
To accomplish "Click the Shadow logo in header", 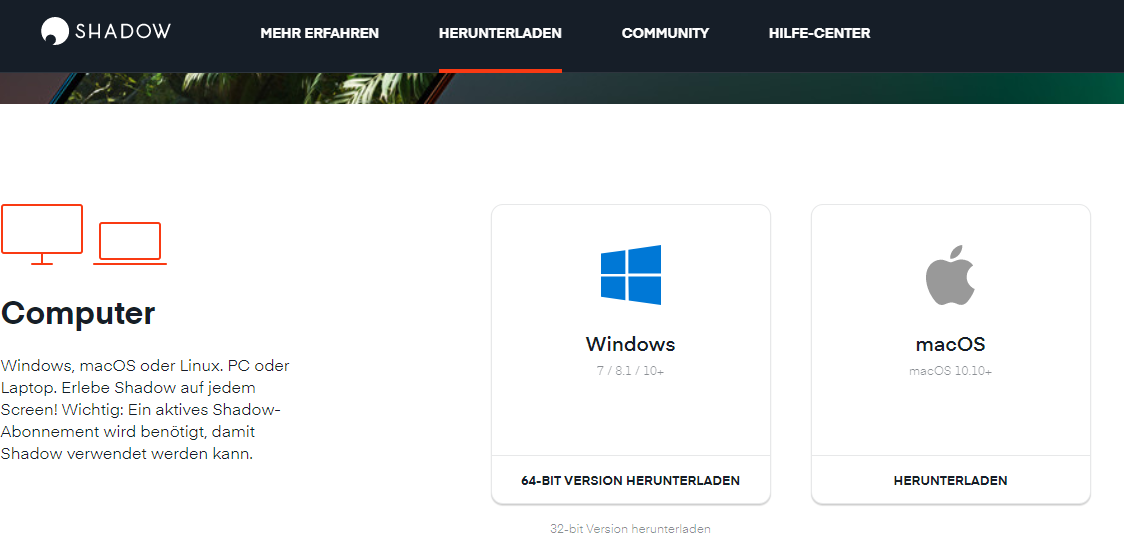I will 105,32.
